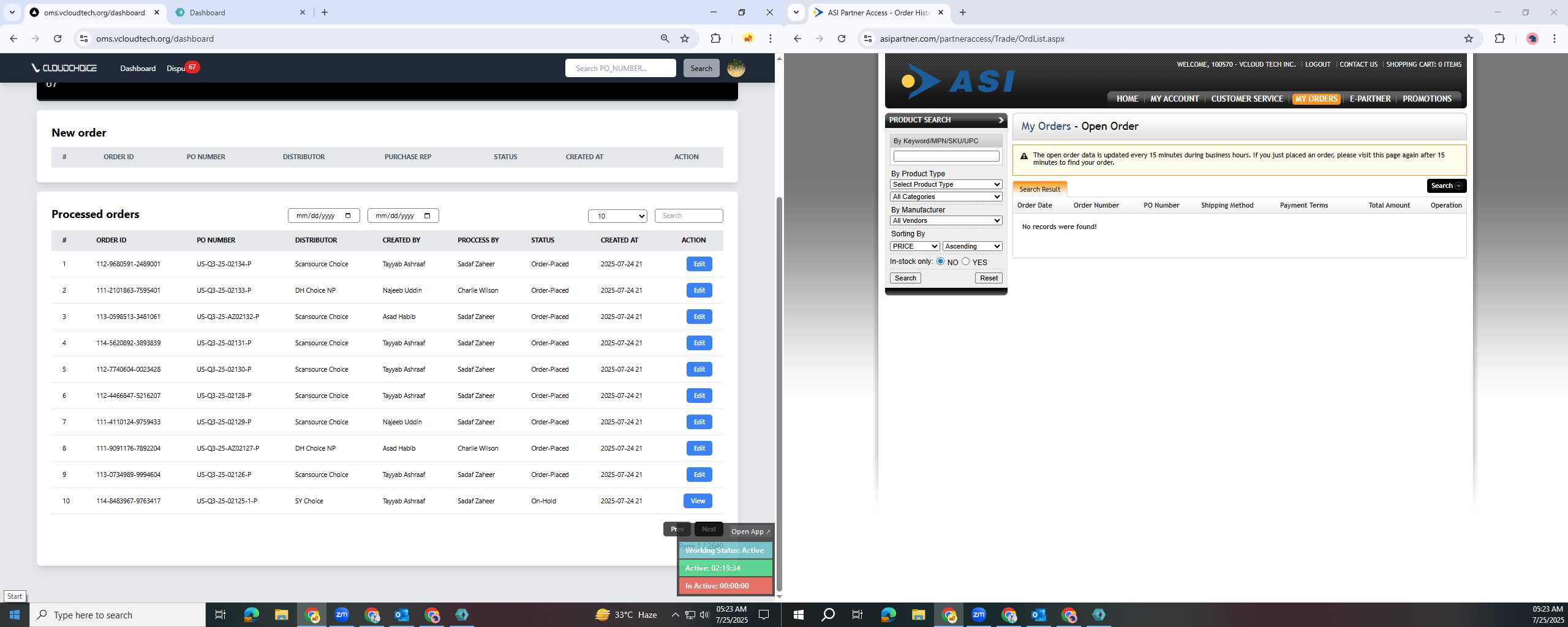Click the ASI logo
This screenshot has height=627, width=1568.
[x=959, y=81]
